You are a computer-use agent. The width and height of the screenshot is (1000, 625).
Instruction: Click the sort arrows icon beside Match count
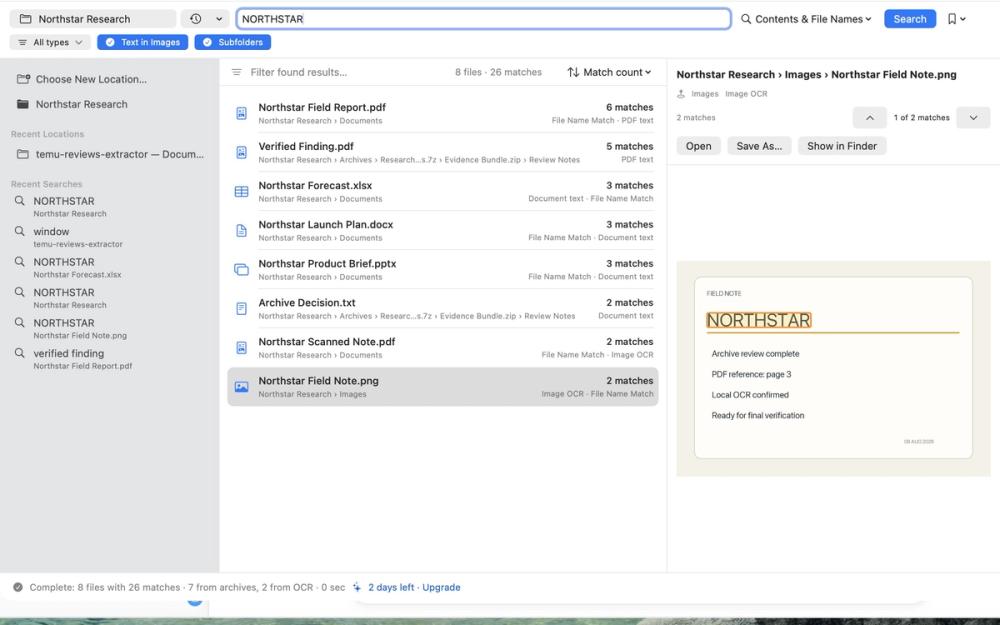tap(573, 72)
